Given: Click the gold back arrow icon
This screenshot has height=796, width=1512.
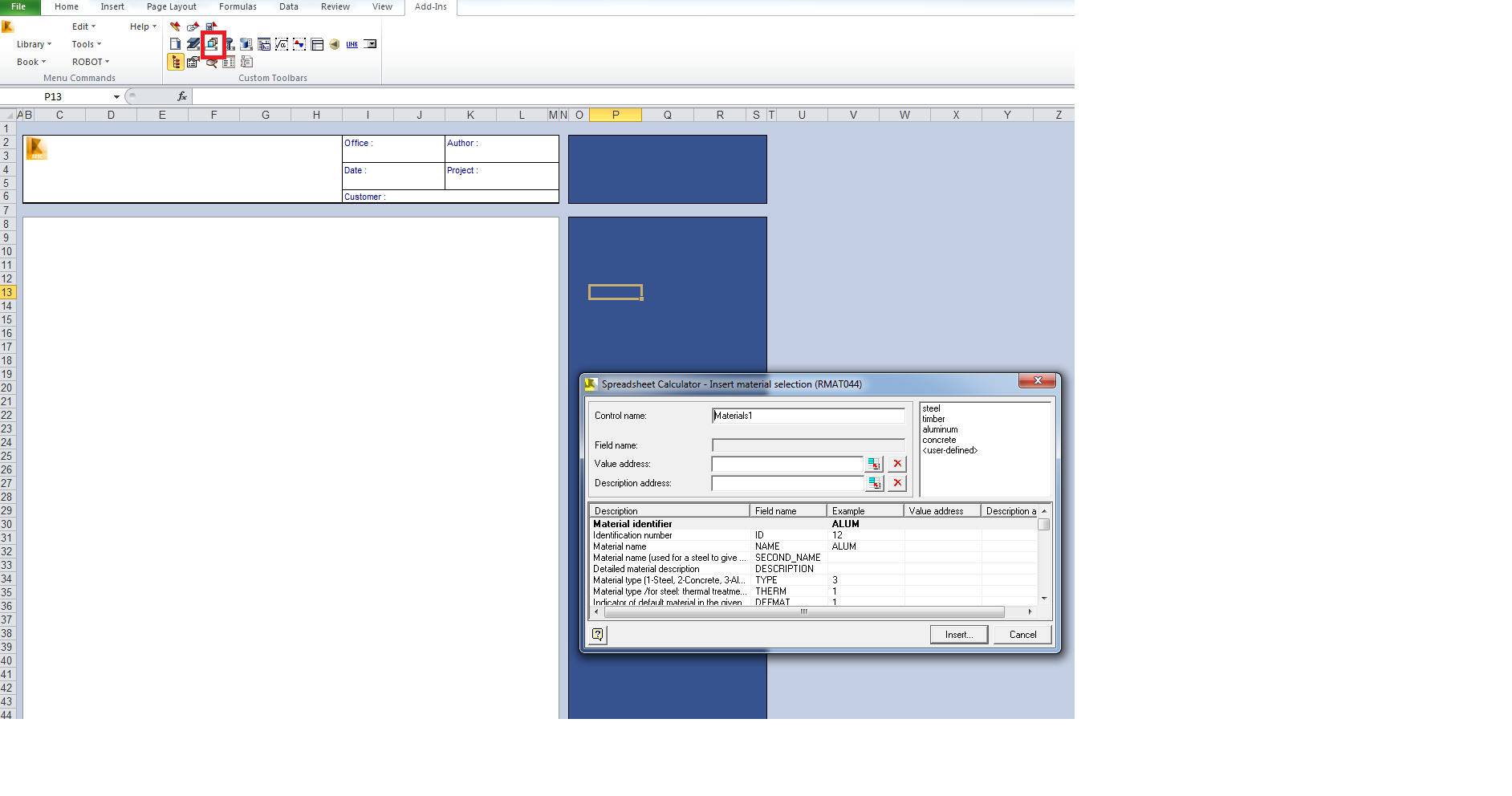Looking at the screenshot, I should (335, 44).
